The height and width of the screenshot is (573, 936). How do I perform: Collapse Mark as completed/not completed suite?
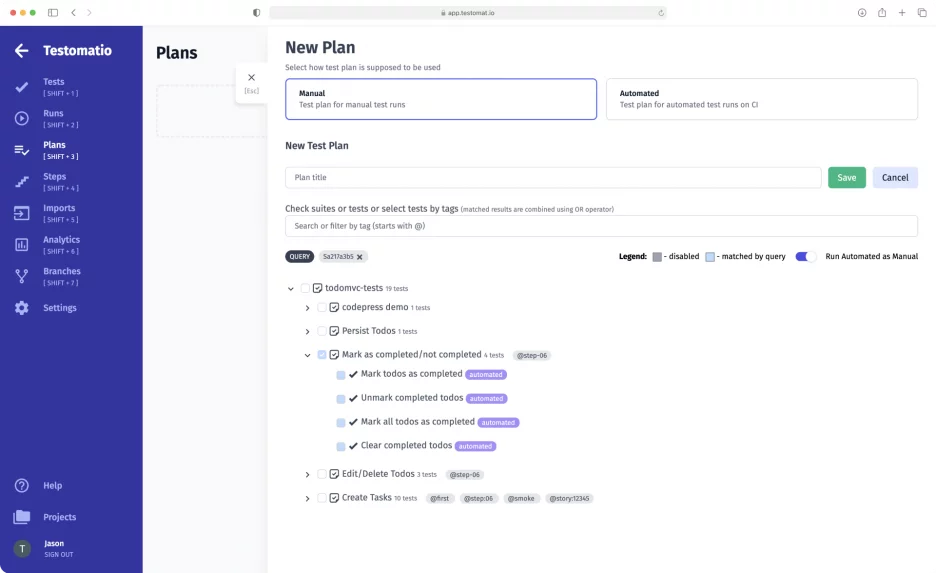pyautogui.click(x=307, y=355)
